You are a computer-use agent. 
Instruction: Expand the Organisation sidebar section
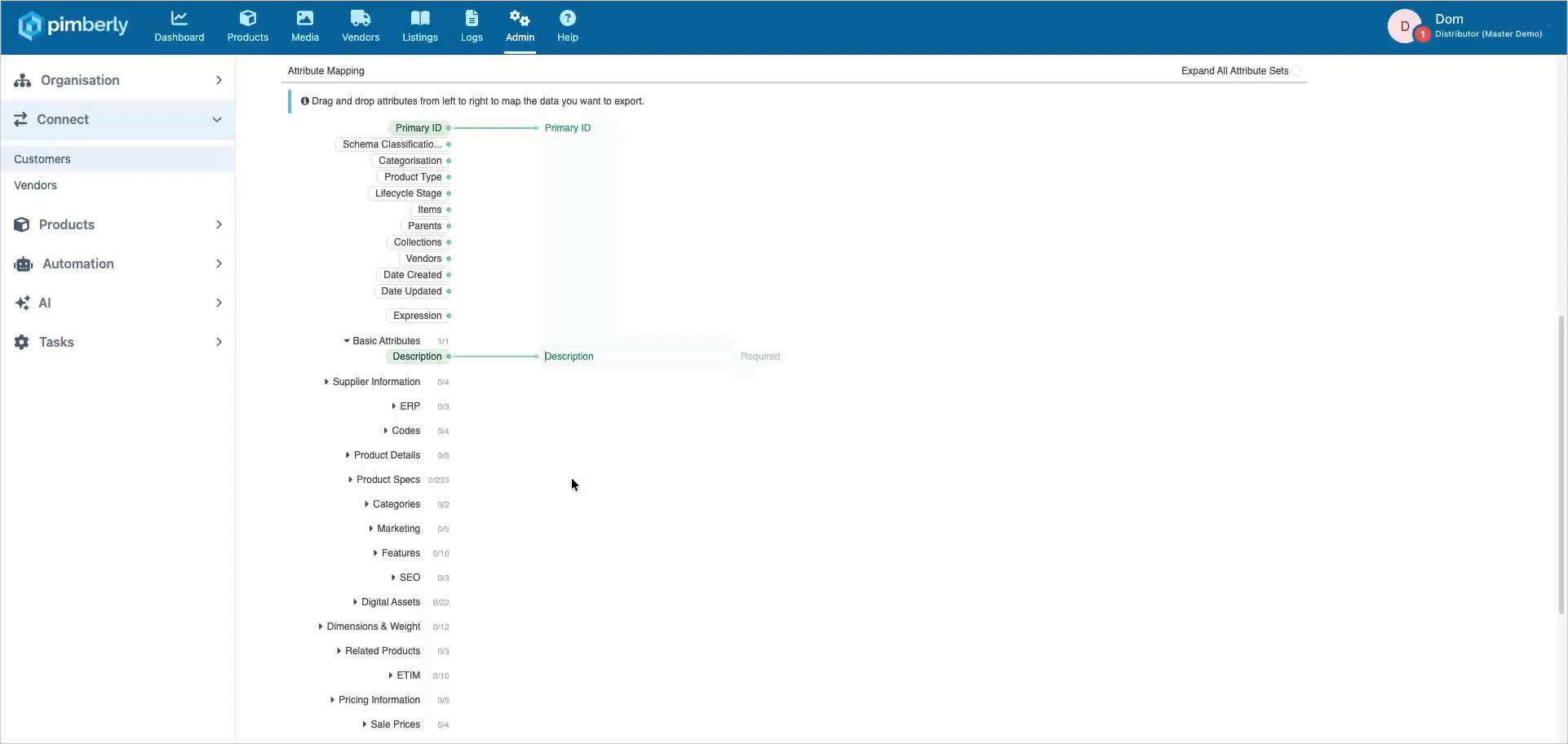point(118,80)
